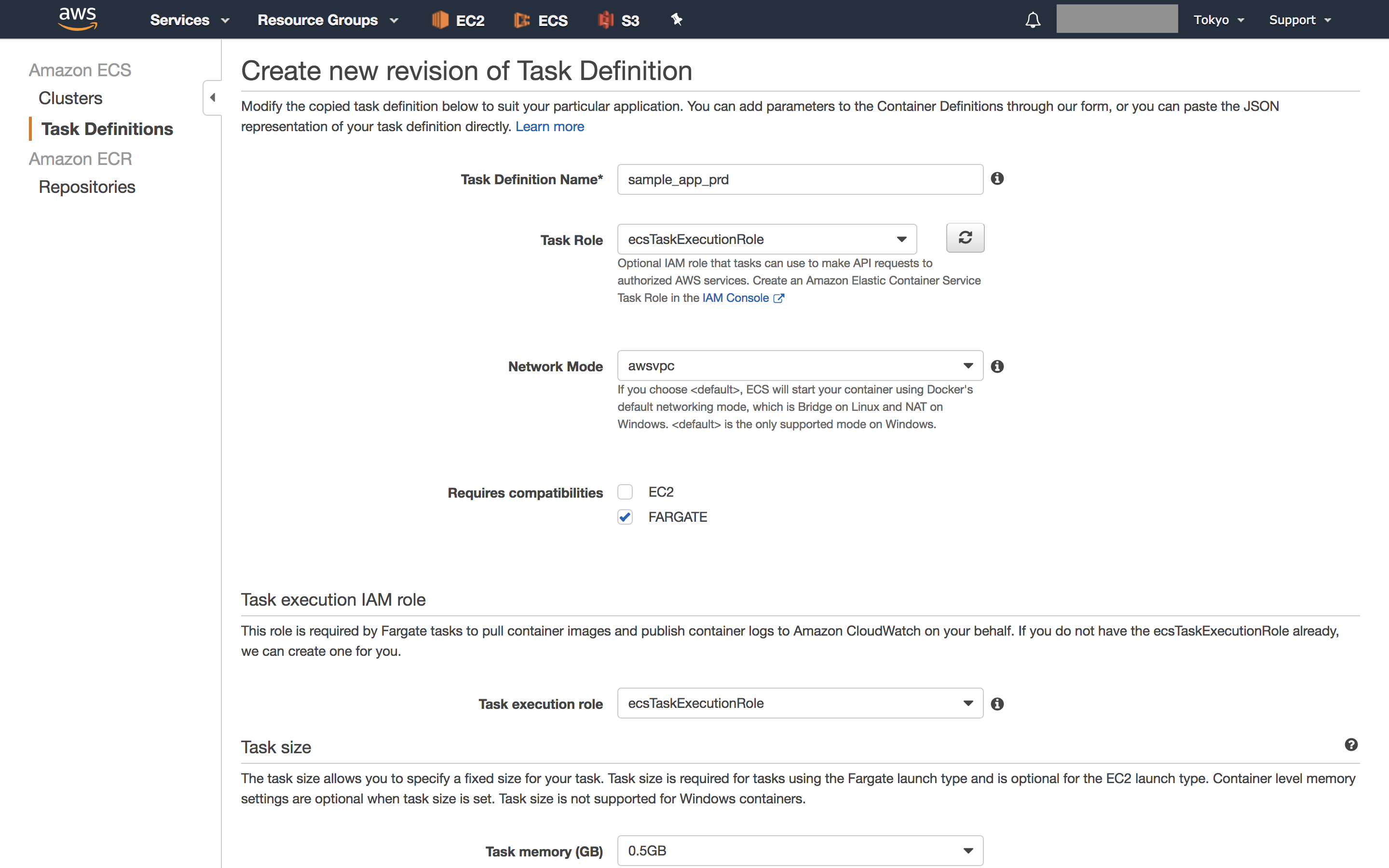
Task: Refresh the Task Role list
Action: (965, 238)
